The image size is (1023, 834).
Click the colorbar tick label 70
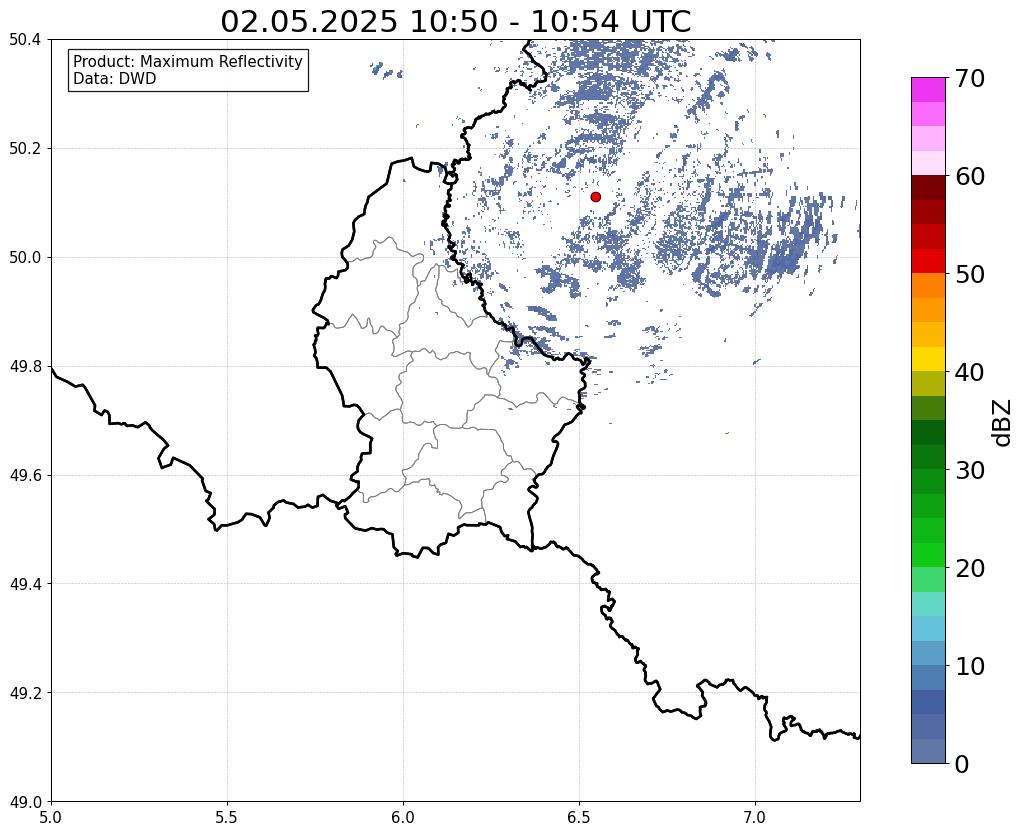970,78
